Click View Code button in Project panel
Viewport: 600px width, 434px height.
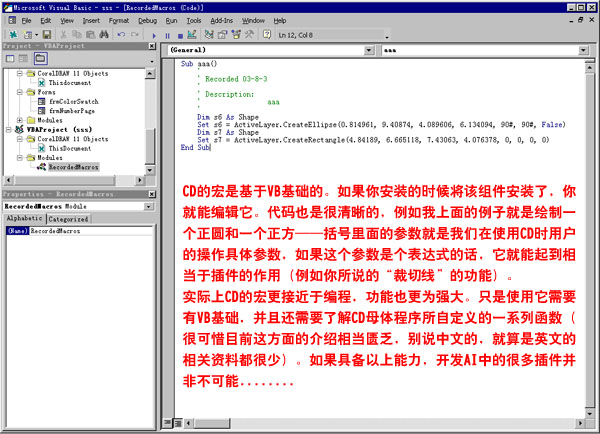pyautogui.click(x=10, y=59)
